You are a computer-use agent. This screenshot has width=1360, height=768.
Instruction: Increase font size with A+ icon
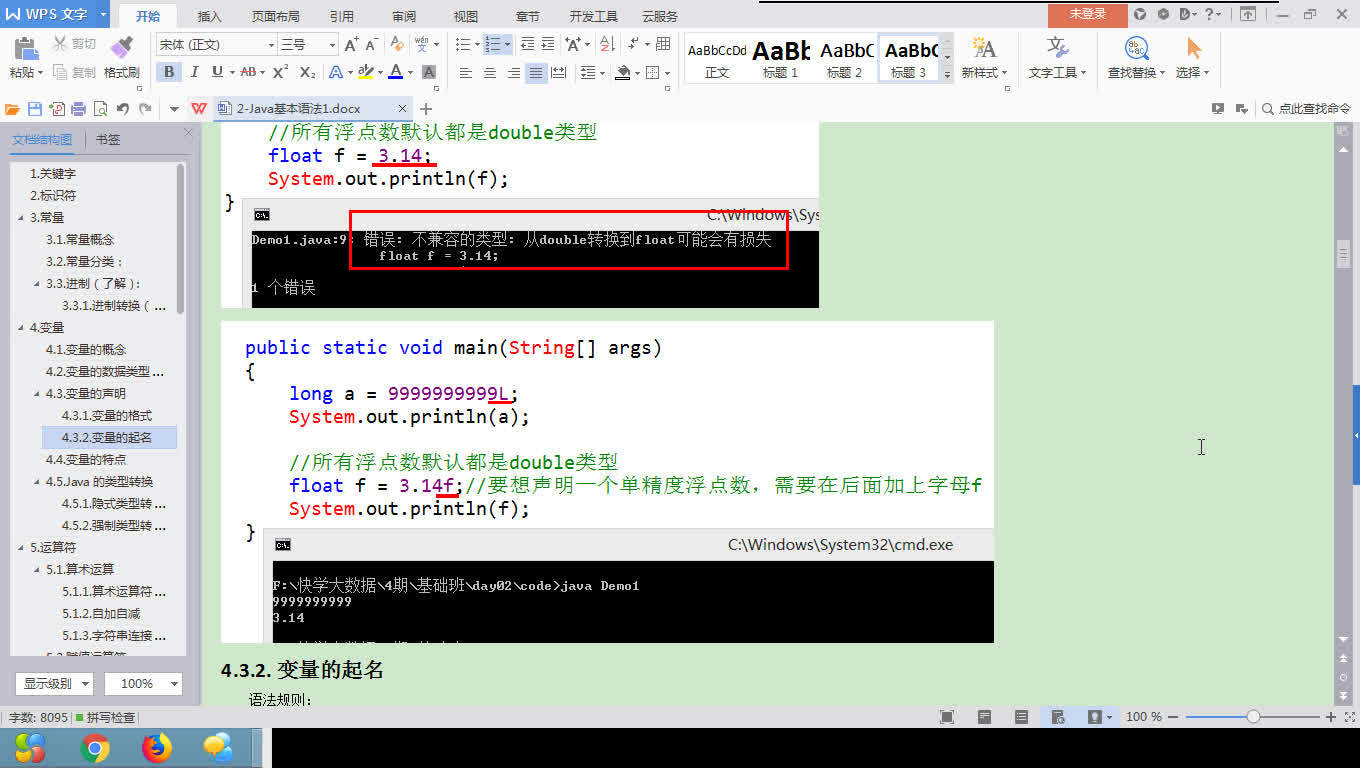pos(351,44)
